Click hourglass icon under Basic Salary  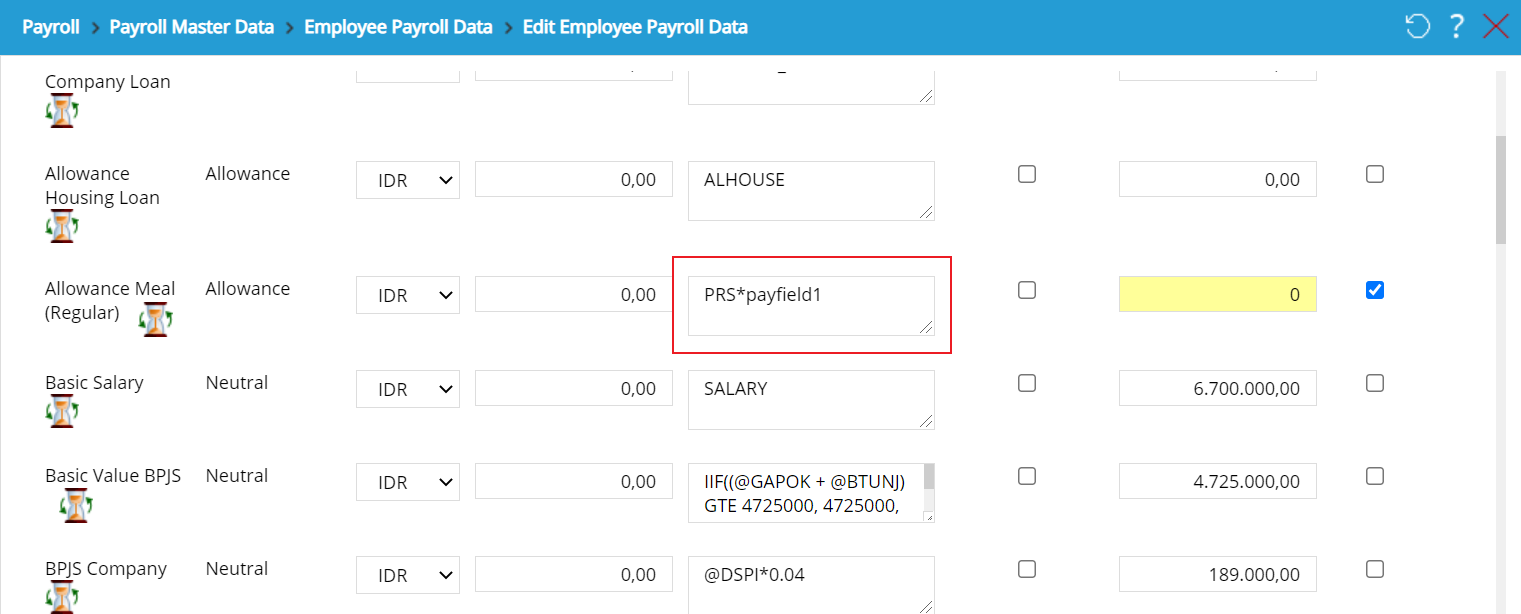pos(62,411)
